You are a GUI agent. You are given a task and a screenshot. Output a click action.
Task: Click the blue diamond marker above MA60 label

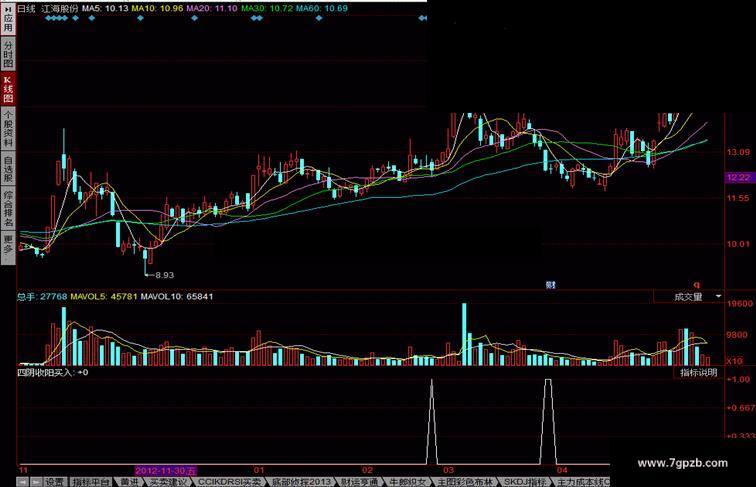(319, 18)
